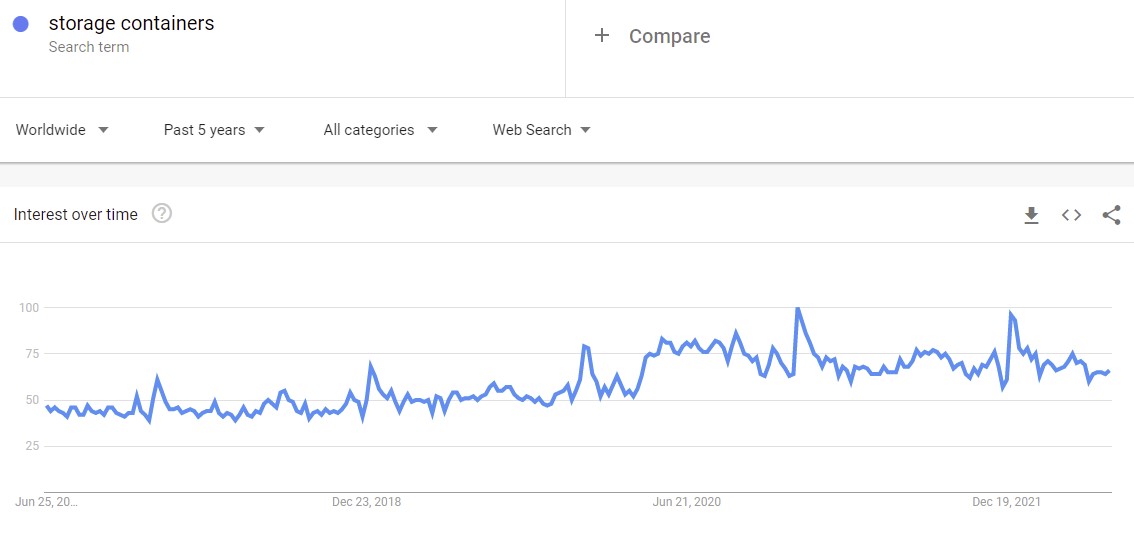1134x546 pixels.
Task: Open the Worldwide region dropdown
Action: point(62,130)
